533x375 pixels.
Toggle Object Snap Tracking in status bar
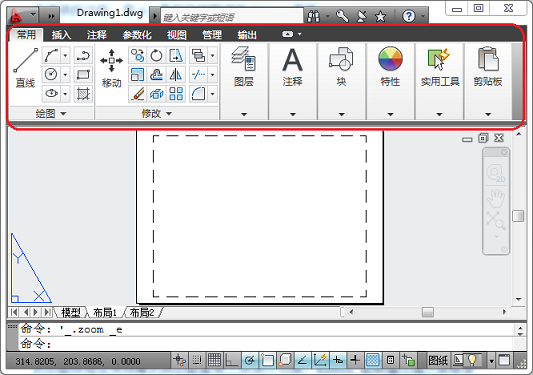[303, 360]
